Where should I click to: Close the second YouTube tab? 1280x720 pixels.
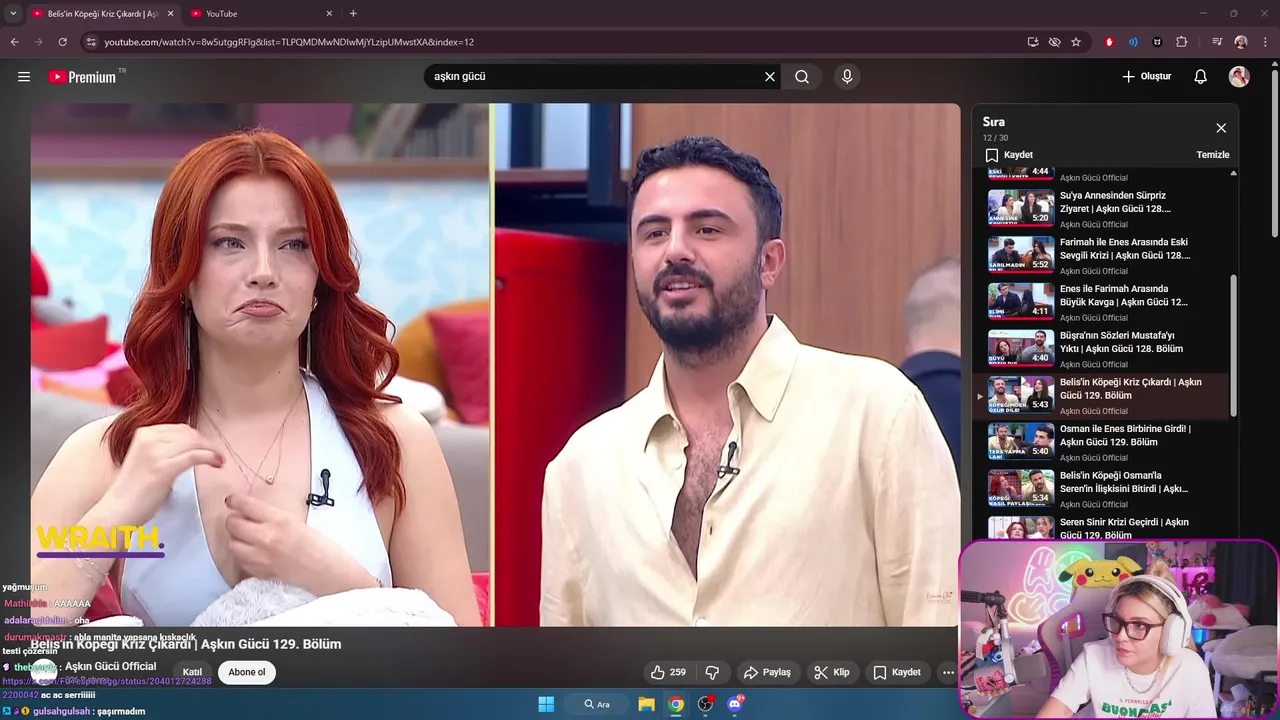coord(330,14)
